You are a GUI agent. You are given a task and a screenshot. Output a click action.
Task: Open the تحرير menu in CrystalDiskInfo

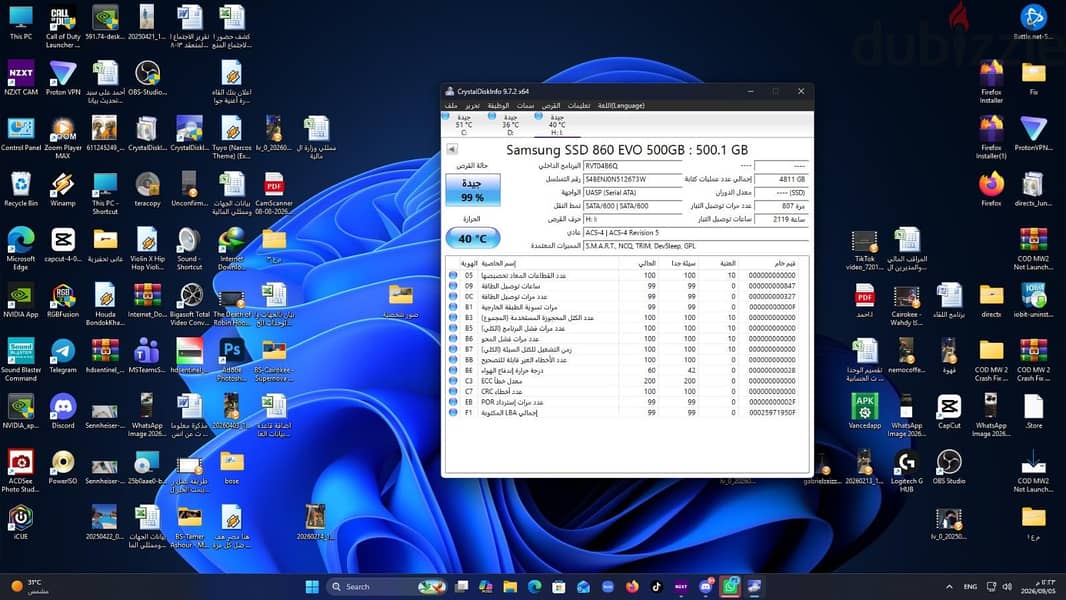point(472,105)
